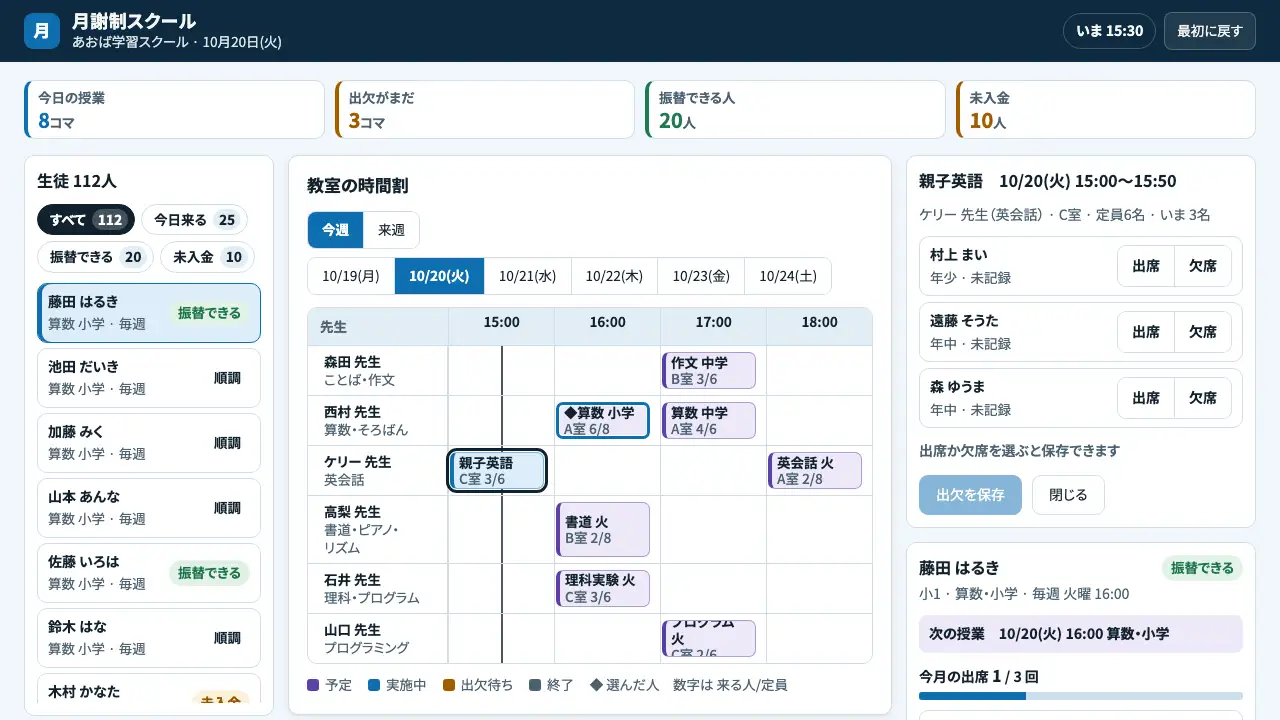The image size is (1280, 720).
Task: Select student 池田 だいき in list
Action: pyautogui.click(x=149, y=378)
